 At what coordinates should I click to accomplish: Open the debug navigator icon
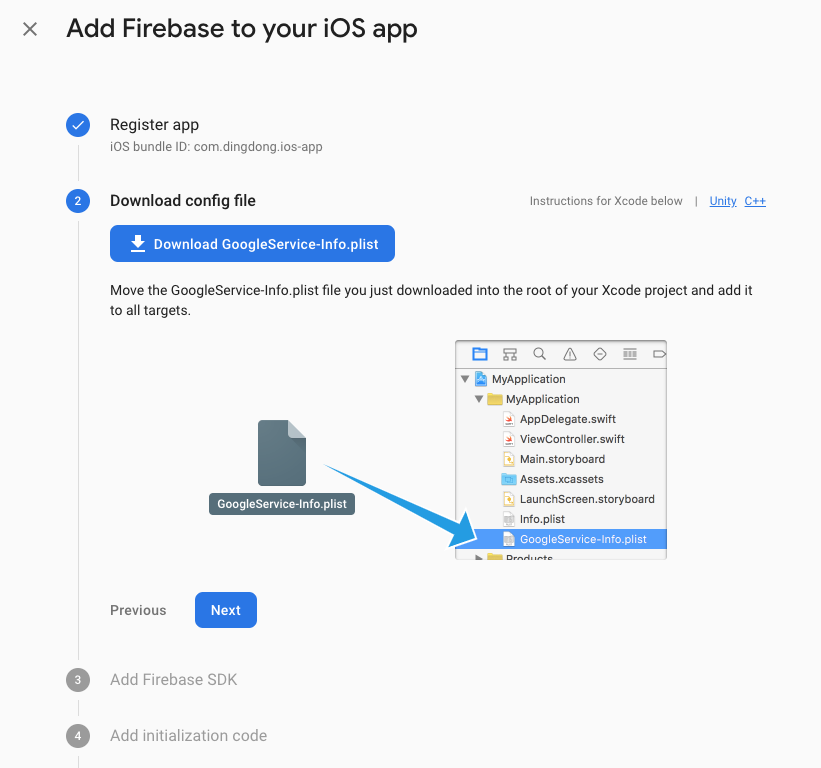(630, 354)
